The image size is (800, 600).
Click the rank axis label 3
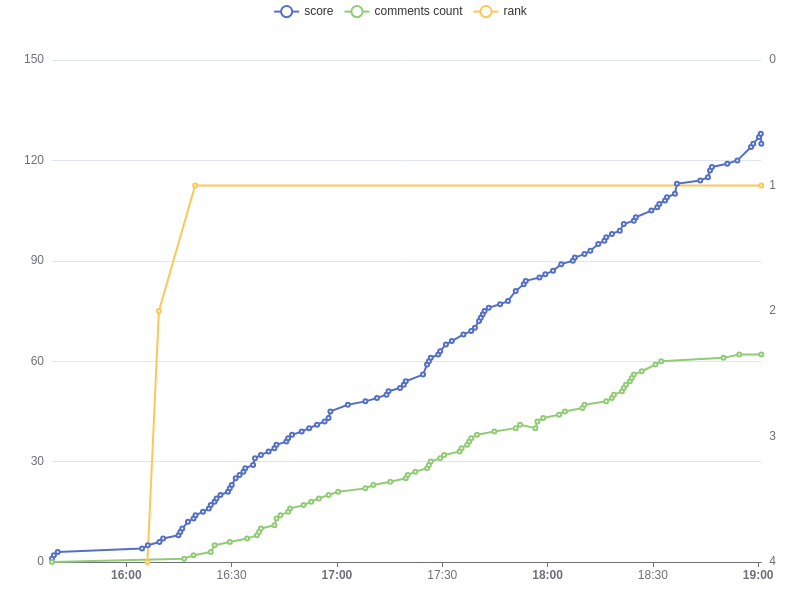[x=772, y=436]
